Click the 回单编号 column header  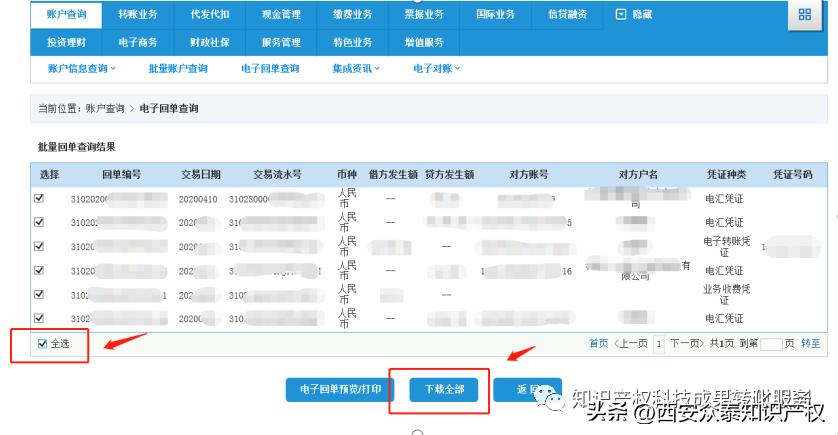(x=122, y=174)
